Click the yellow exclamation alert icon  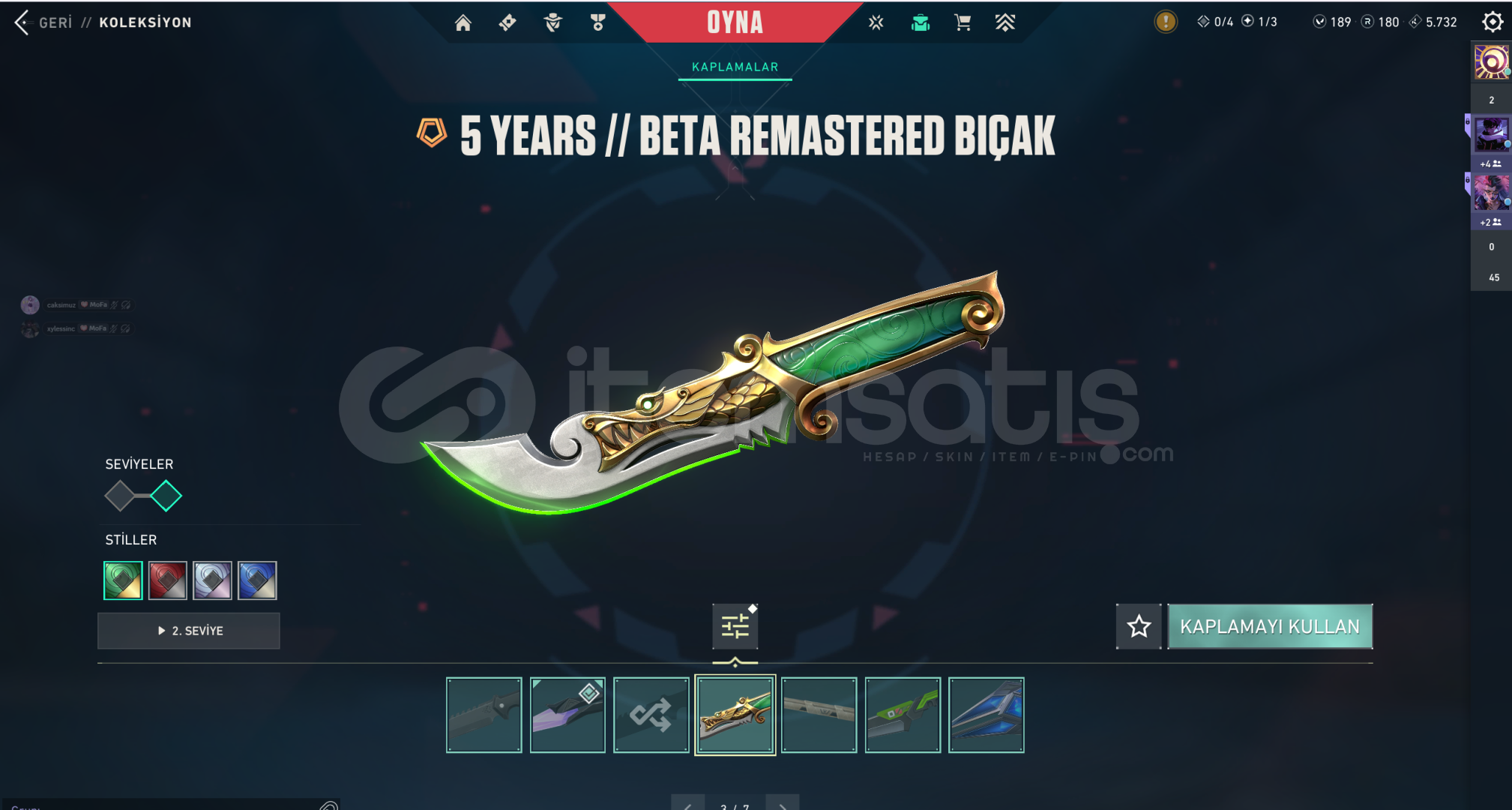click(1166, 22)
